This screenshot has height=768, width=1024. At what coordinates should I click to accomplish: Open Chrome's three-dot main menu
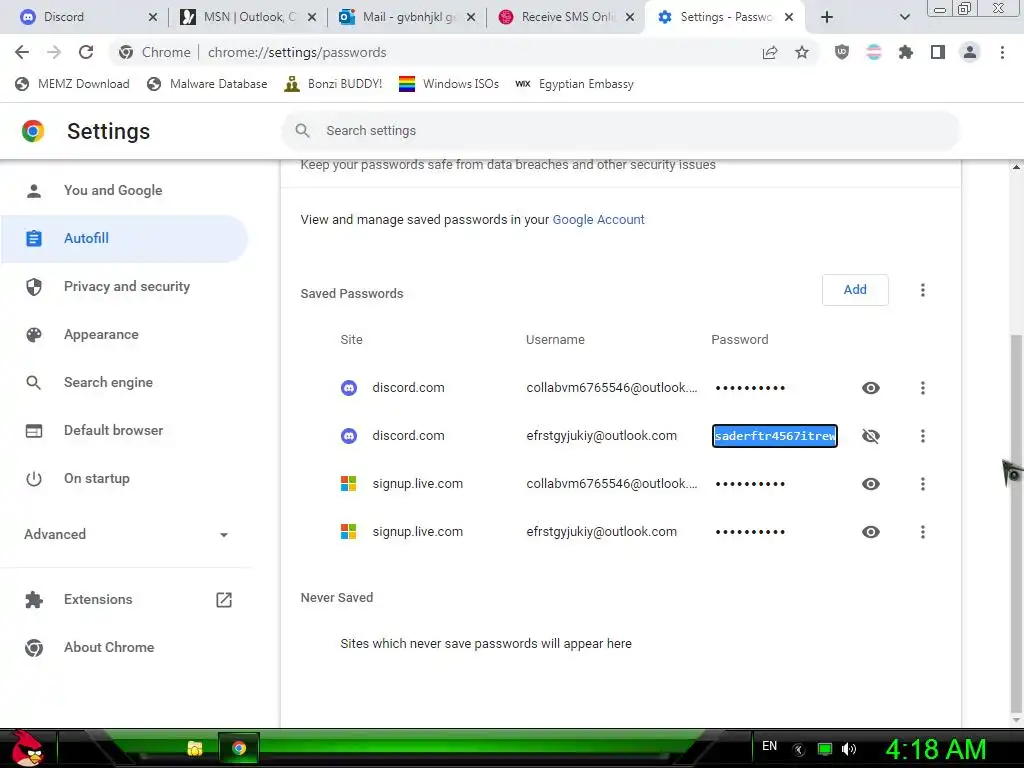point(1002,52)
